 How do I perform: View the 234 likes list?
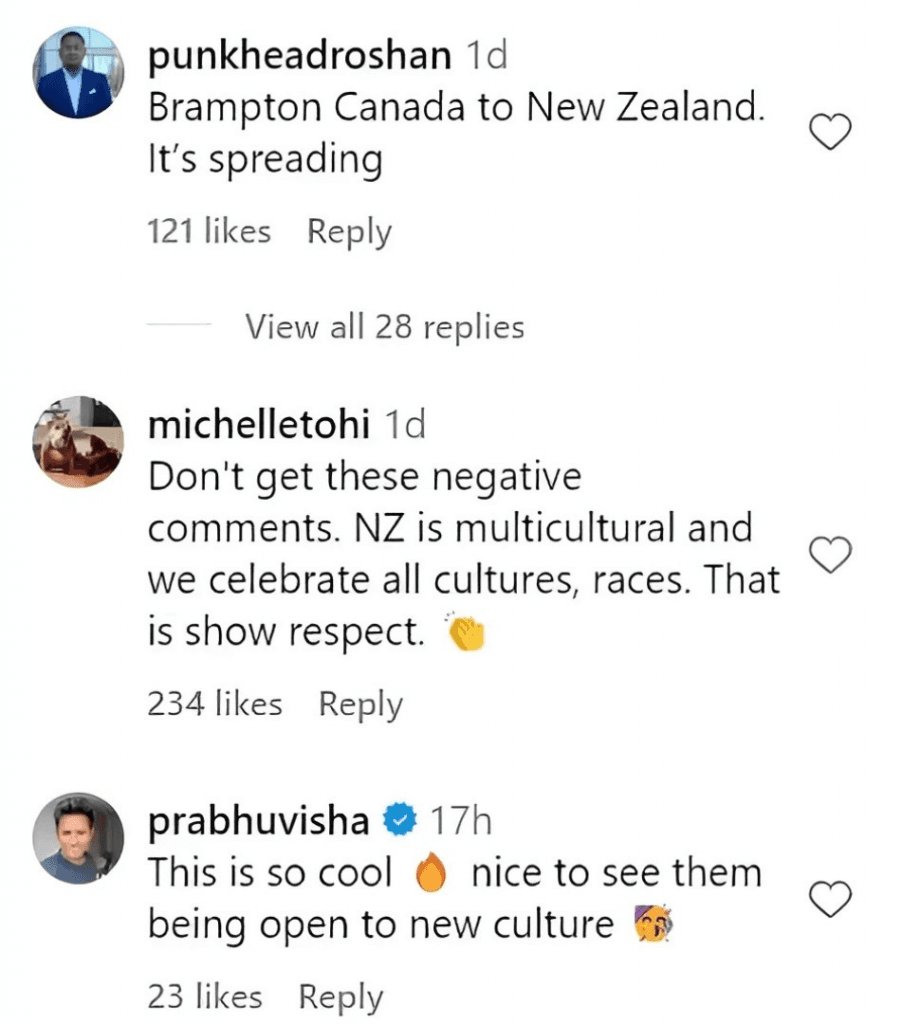[215, 704]
